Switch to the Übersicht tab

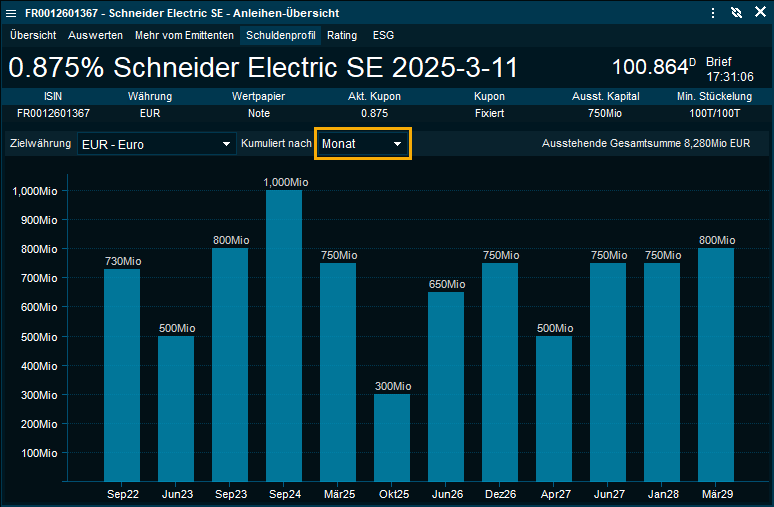tap(33, 35)
